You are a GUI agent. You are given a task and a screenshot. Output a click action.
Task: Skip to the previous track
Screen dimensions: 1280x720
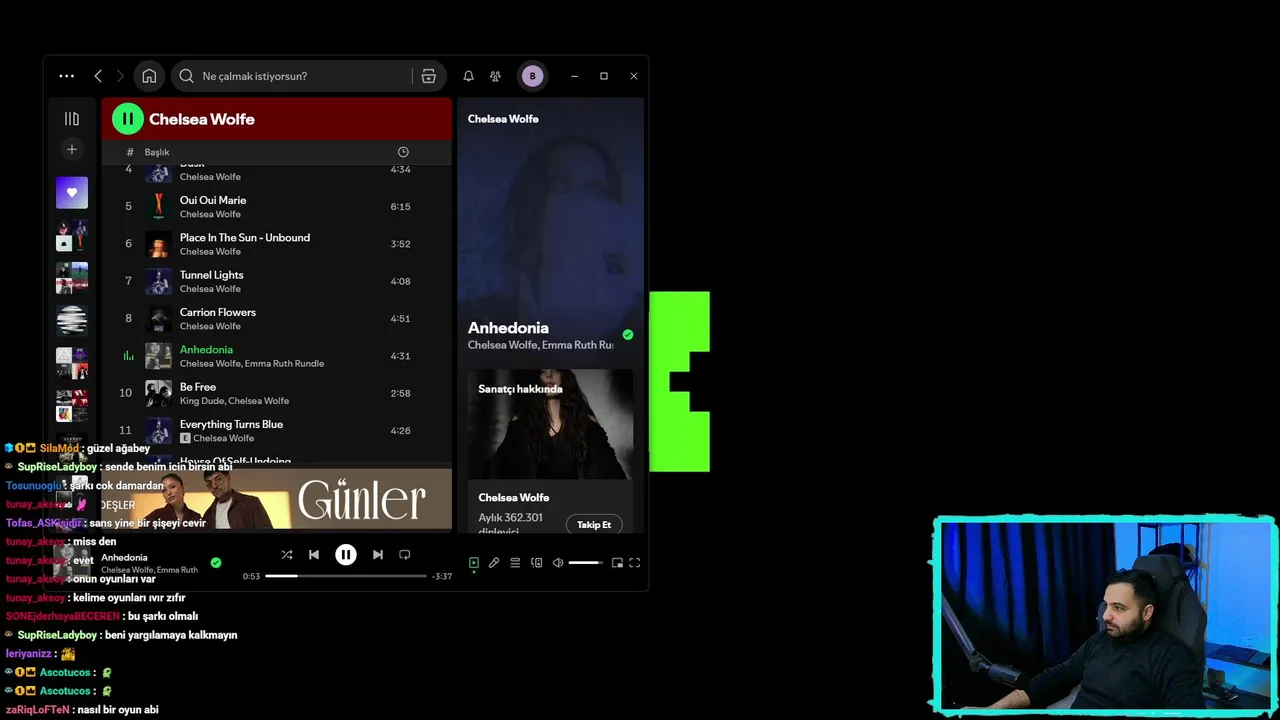pos(314,555)
